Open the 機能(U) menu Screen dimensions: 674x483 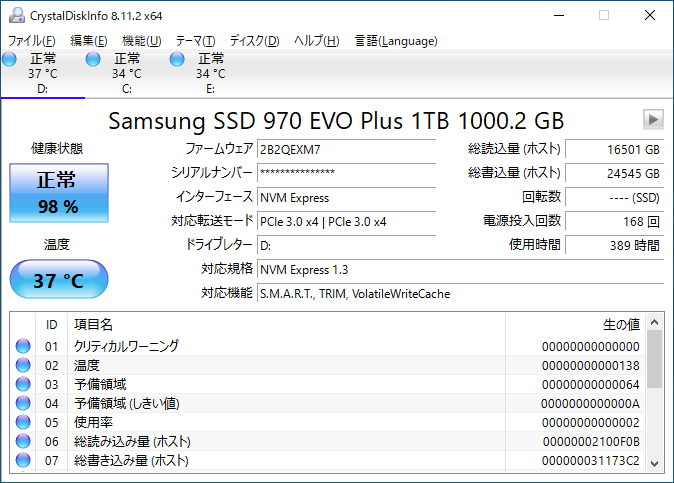pos(141,41)
